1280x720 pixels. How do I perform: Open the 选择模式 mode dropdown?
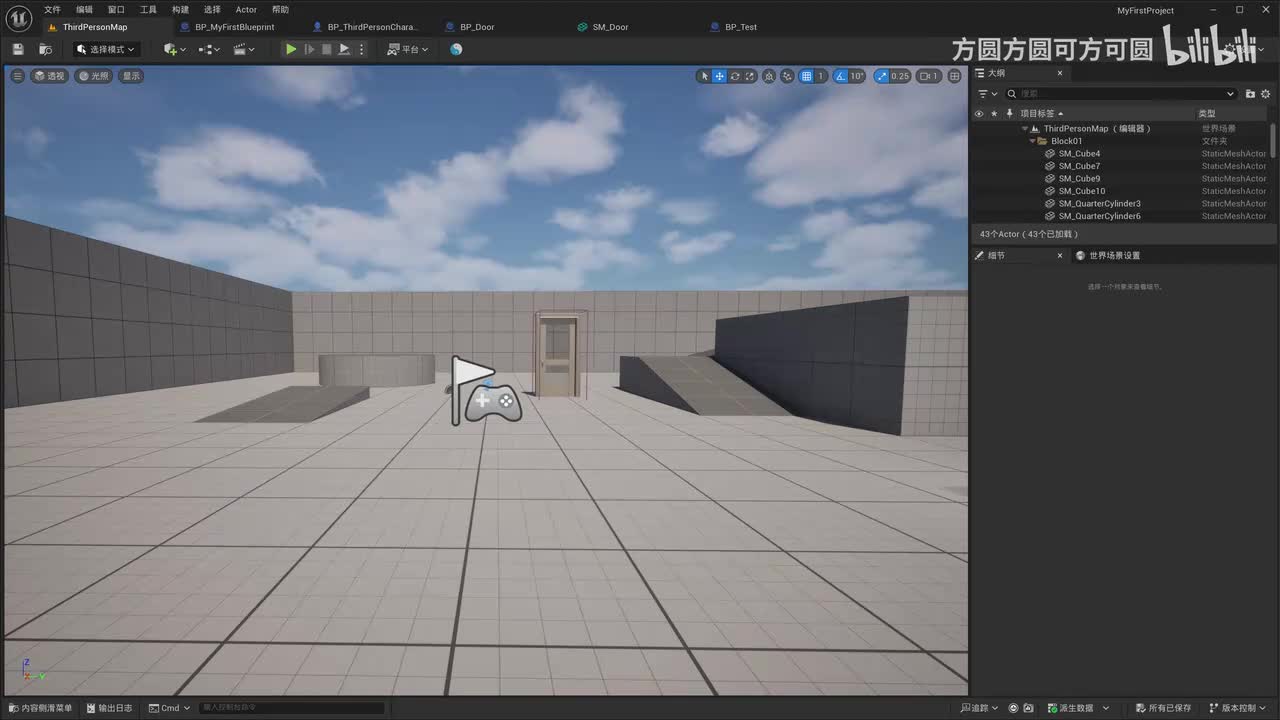106,49
